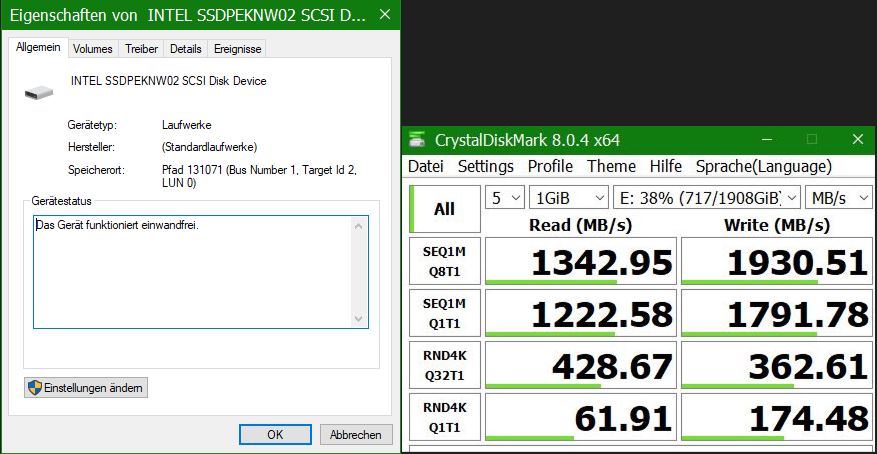Open the Settings menu in CrystalDiskMark
877x454 pixels.
[485, 166]
